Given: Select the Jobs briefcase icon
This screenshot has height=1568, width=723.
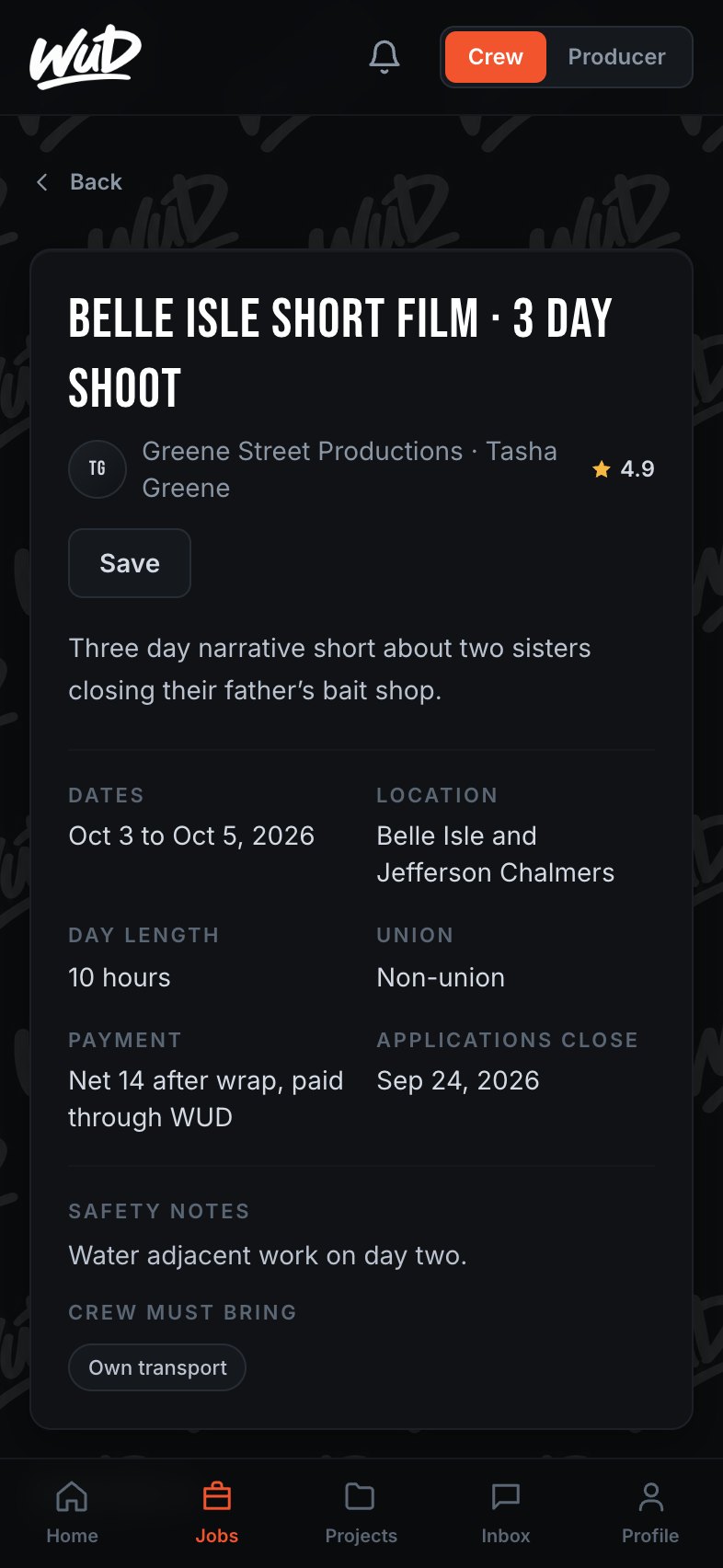Looking at the screenshot, I should tap(217, 1496).
